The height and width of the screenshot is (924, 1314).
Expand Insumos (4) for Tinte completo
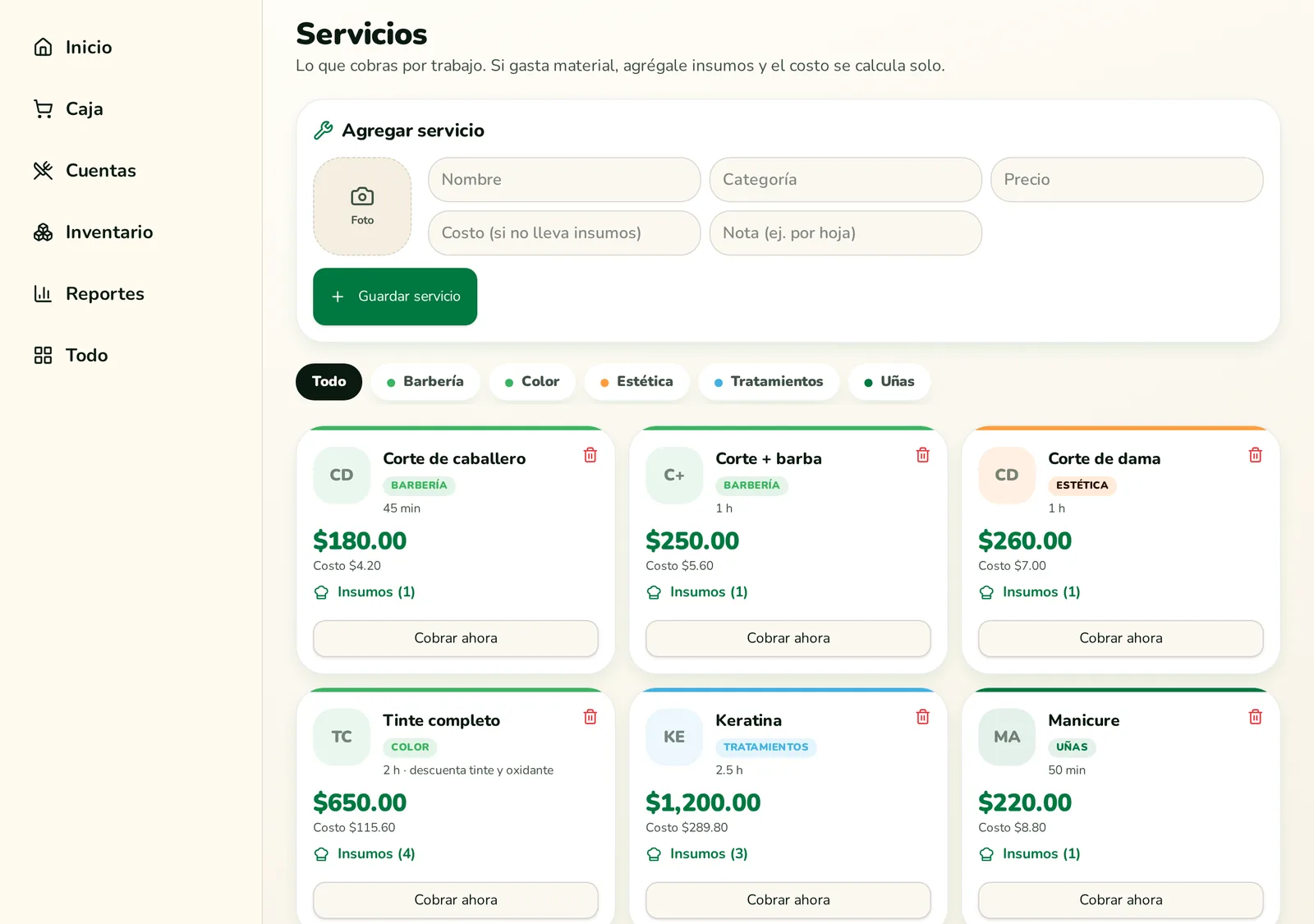coord(365,854)
